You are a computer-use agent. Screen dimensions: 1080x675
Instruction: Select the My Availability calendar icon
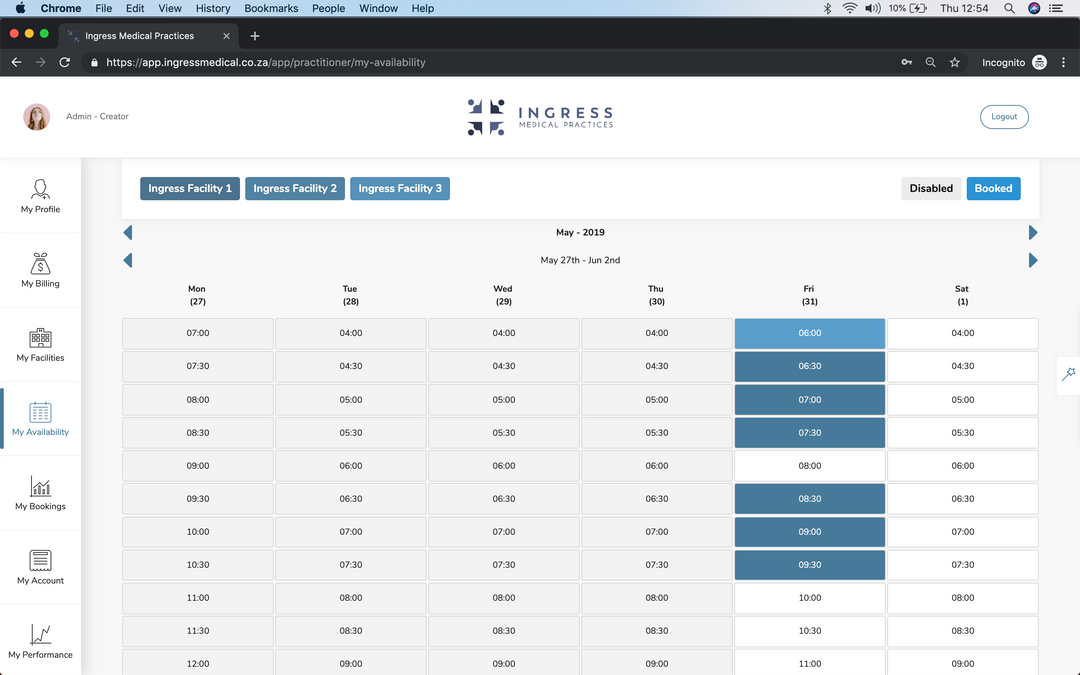(40, 413)
